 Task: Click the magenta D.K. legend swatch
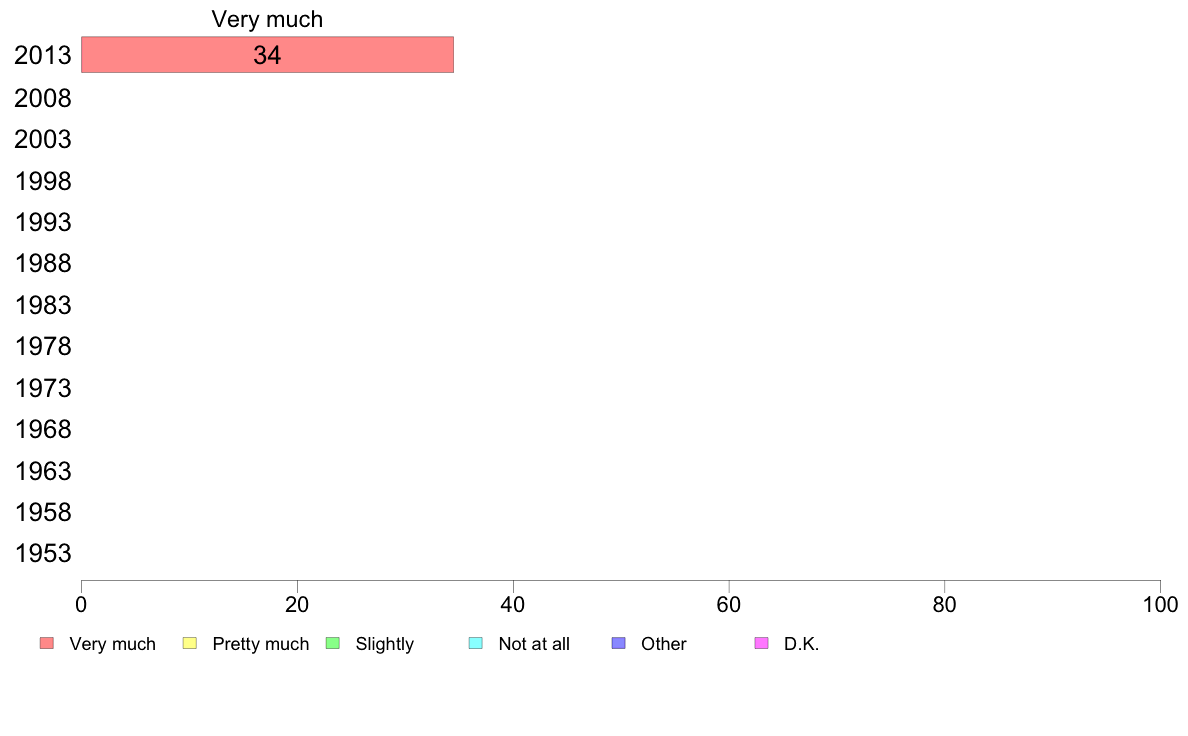pyautogui.click(x=761, y=643)
